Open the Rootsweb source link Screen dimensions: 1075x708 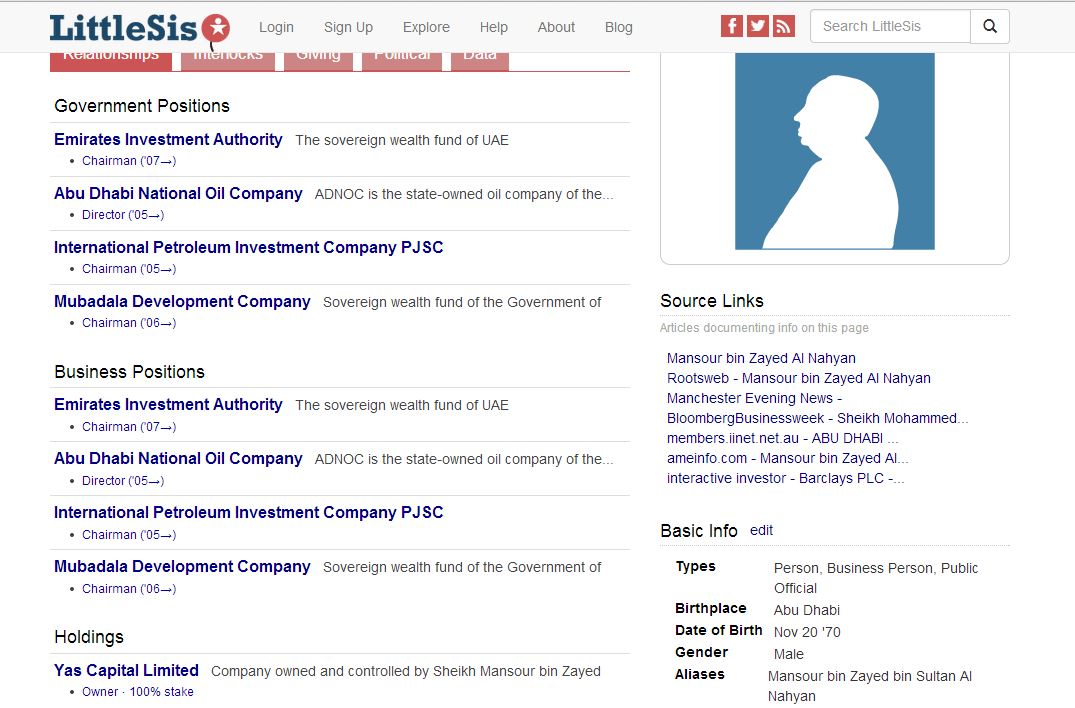pyautogui.click(x=798, y=378)
